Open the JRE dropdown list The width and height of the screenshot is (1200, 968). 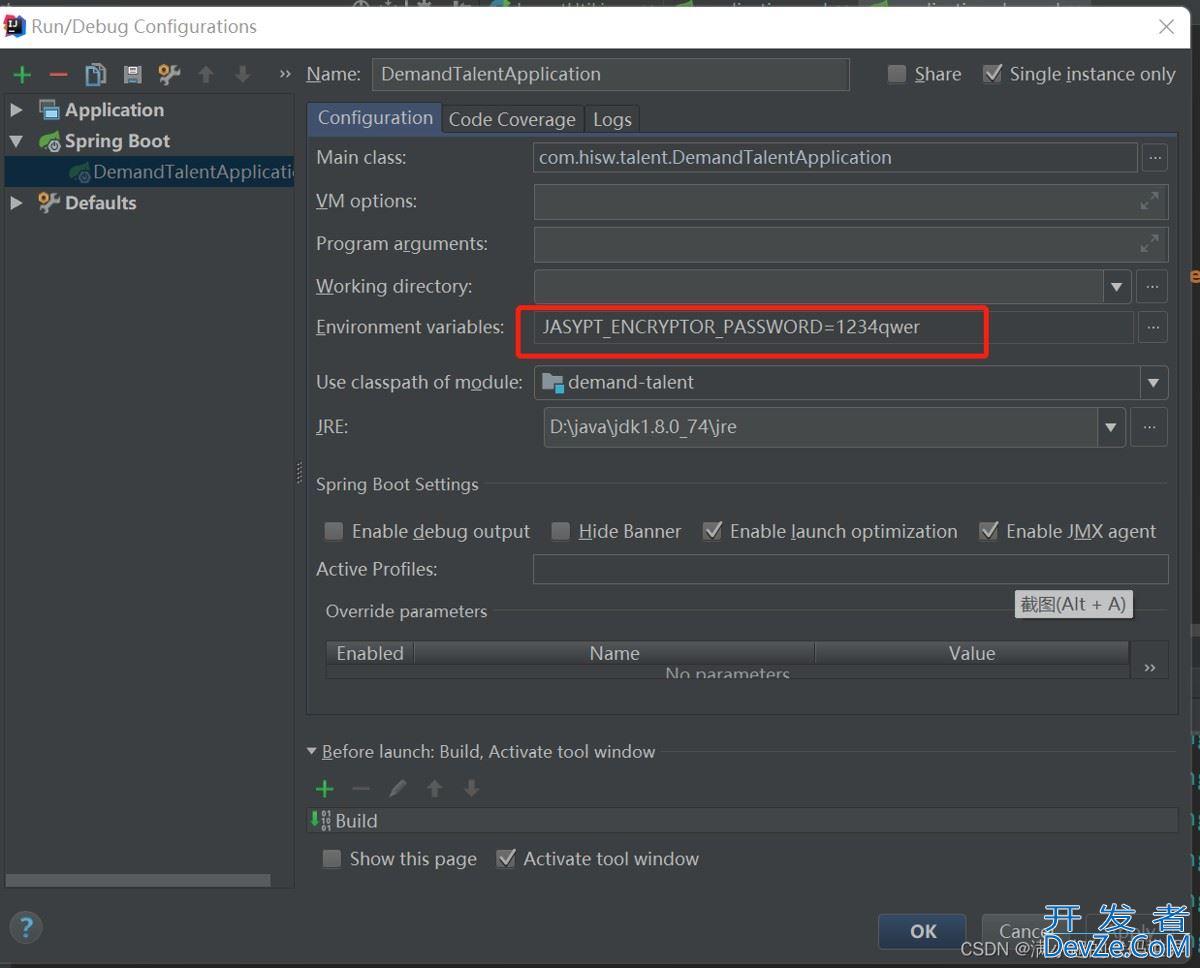[x=1110, y=427]
